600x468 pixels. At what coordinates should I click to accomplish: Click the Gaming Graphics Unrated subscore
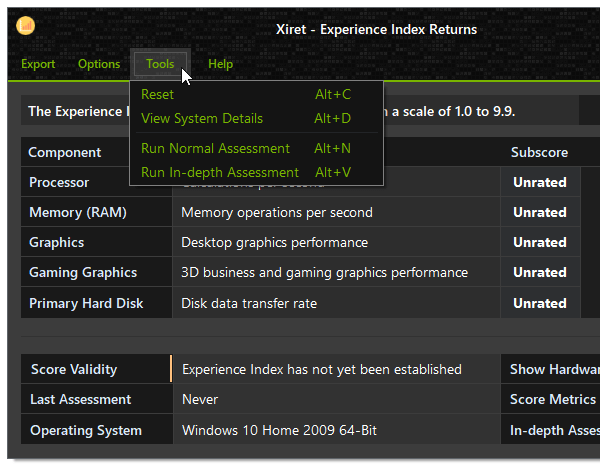[x=540, y=272]
